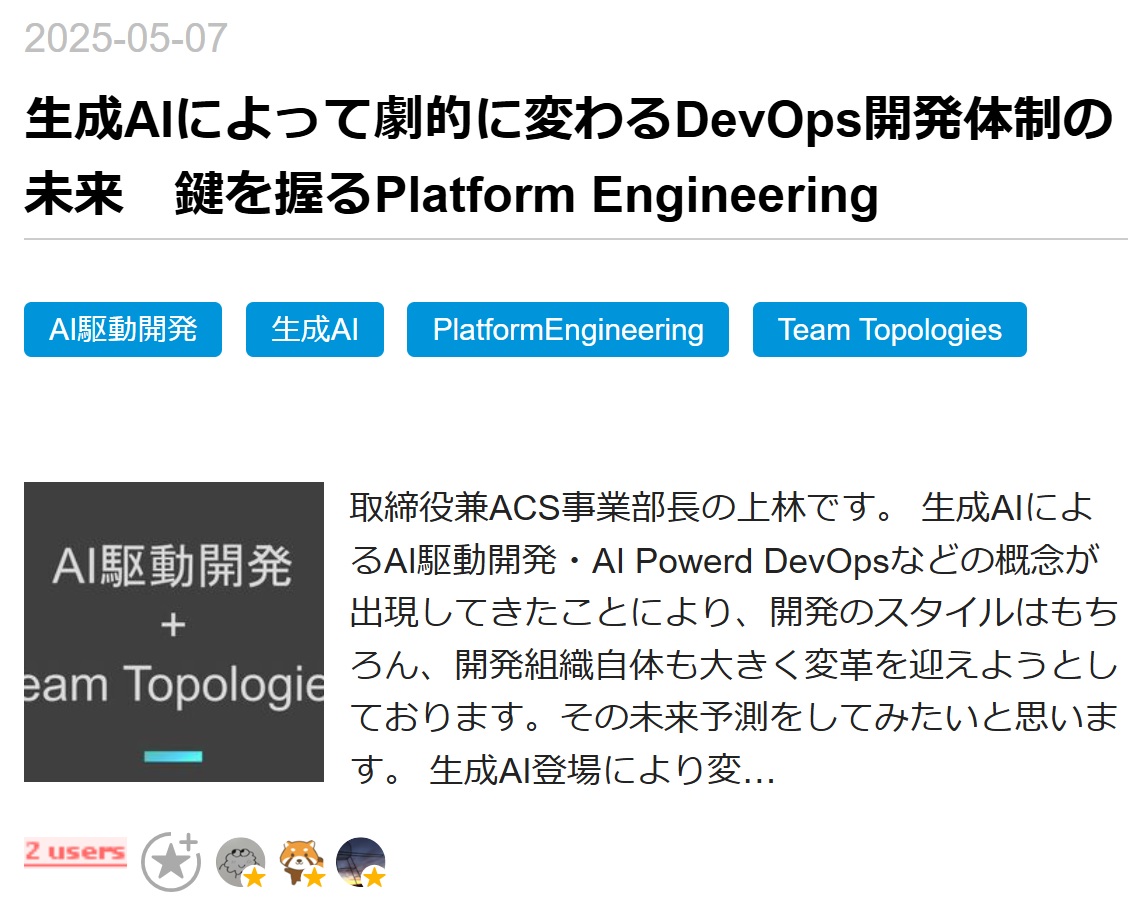Click the "AI駆動開発" text inside thumbnail
The image size is (1139, 913).
(x=173, y=568)
